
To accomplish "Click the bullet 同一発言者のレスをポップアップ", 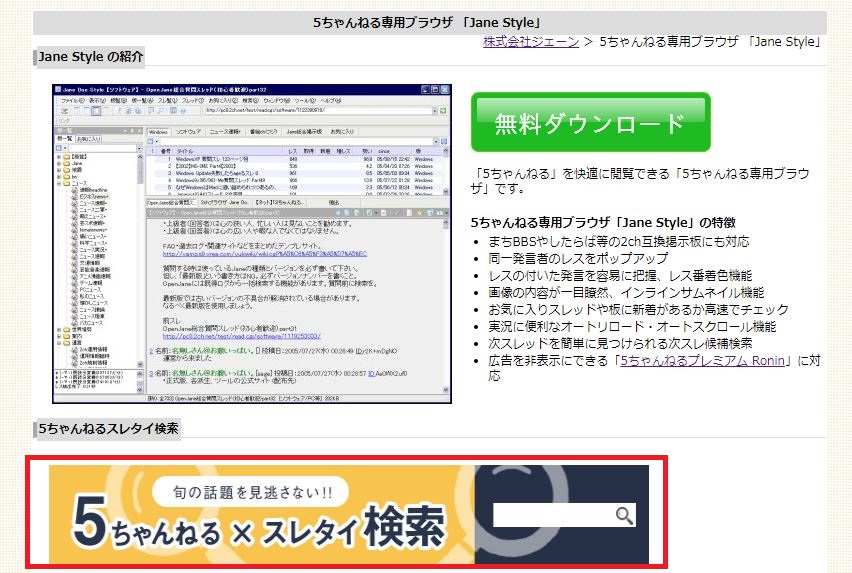I will 578,259.
